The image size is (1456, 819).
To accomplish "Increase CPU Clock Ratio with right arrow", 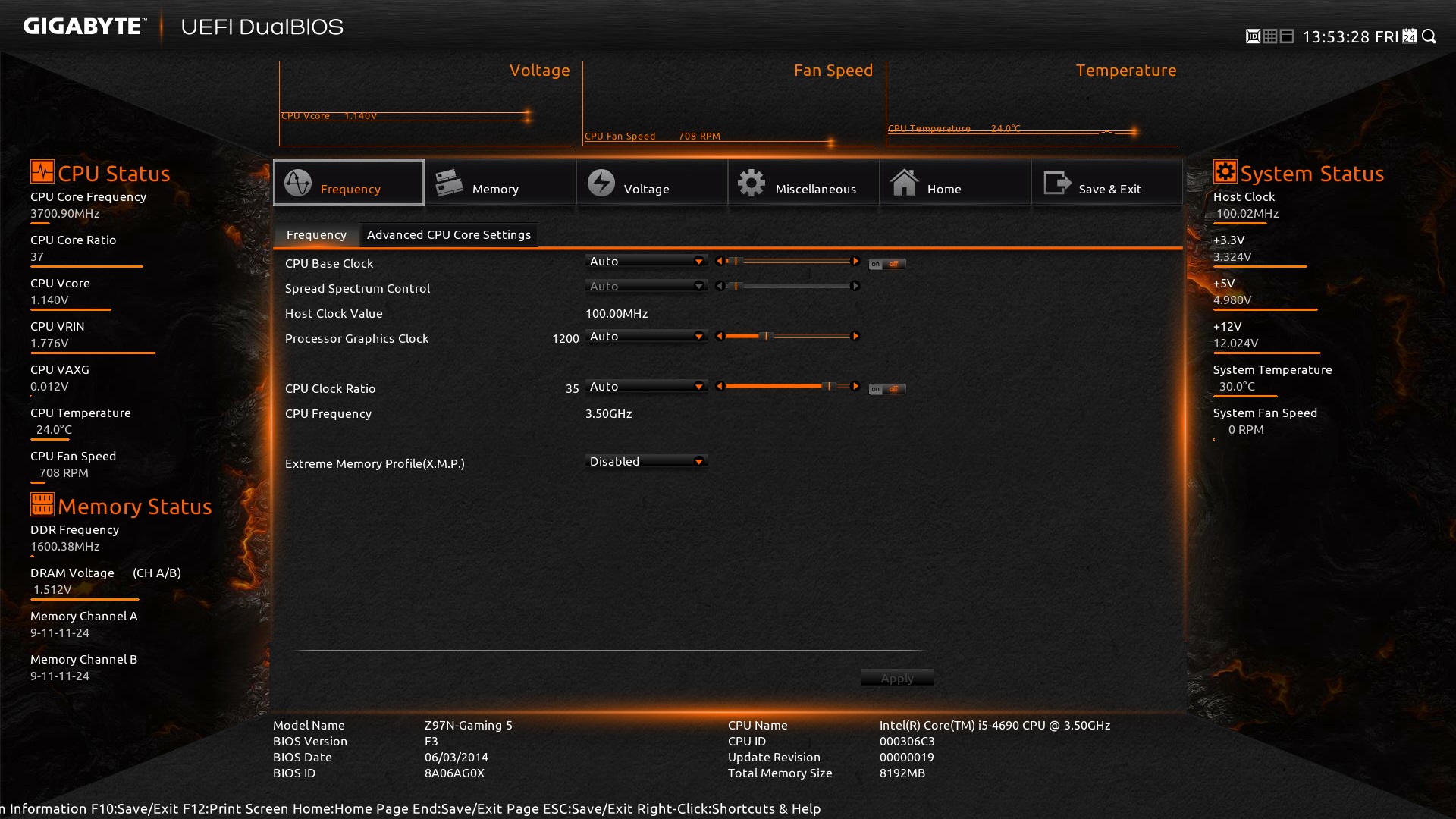I will click(855, 386).
